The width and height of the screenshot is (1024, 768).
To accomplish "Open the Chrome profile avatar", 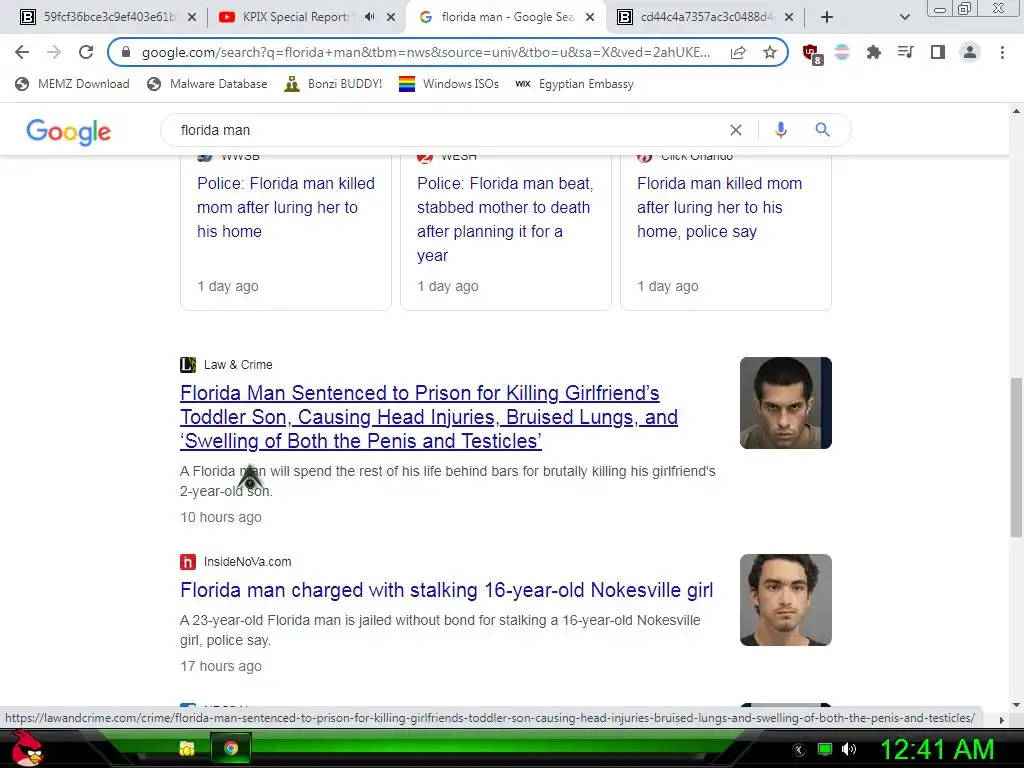I will (x=970, y=52).
